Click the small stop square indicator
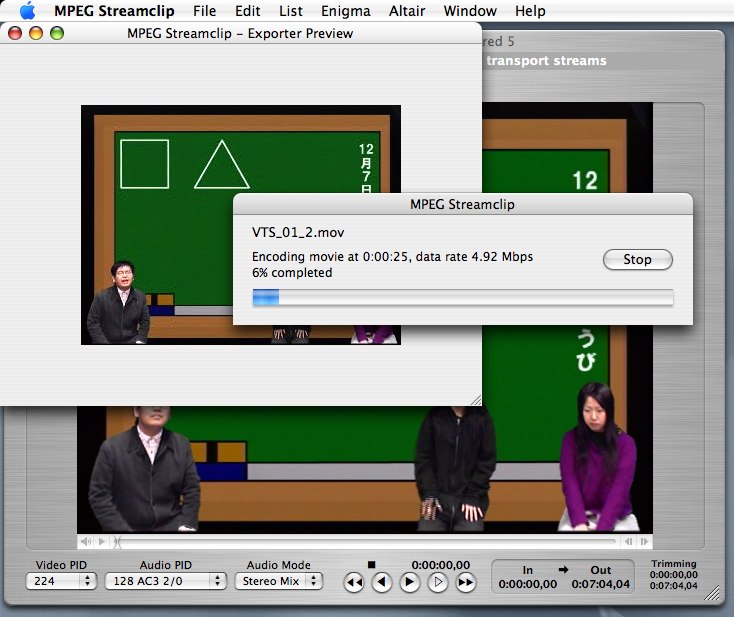This screenshot has width=734, height=617. coord(371,565)
